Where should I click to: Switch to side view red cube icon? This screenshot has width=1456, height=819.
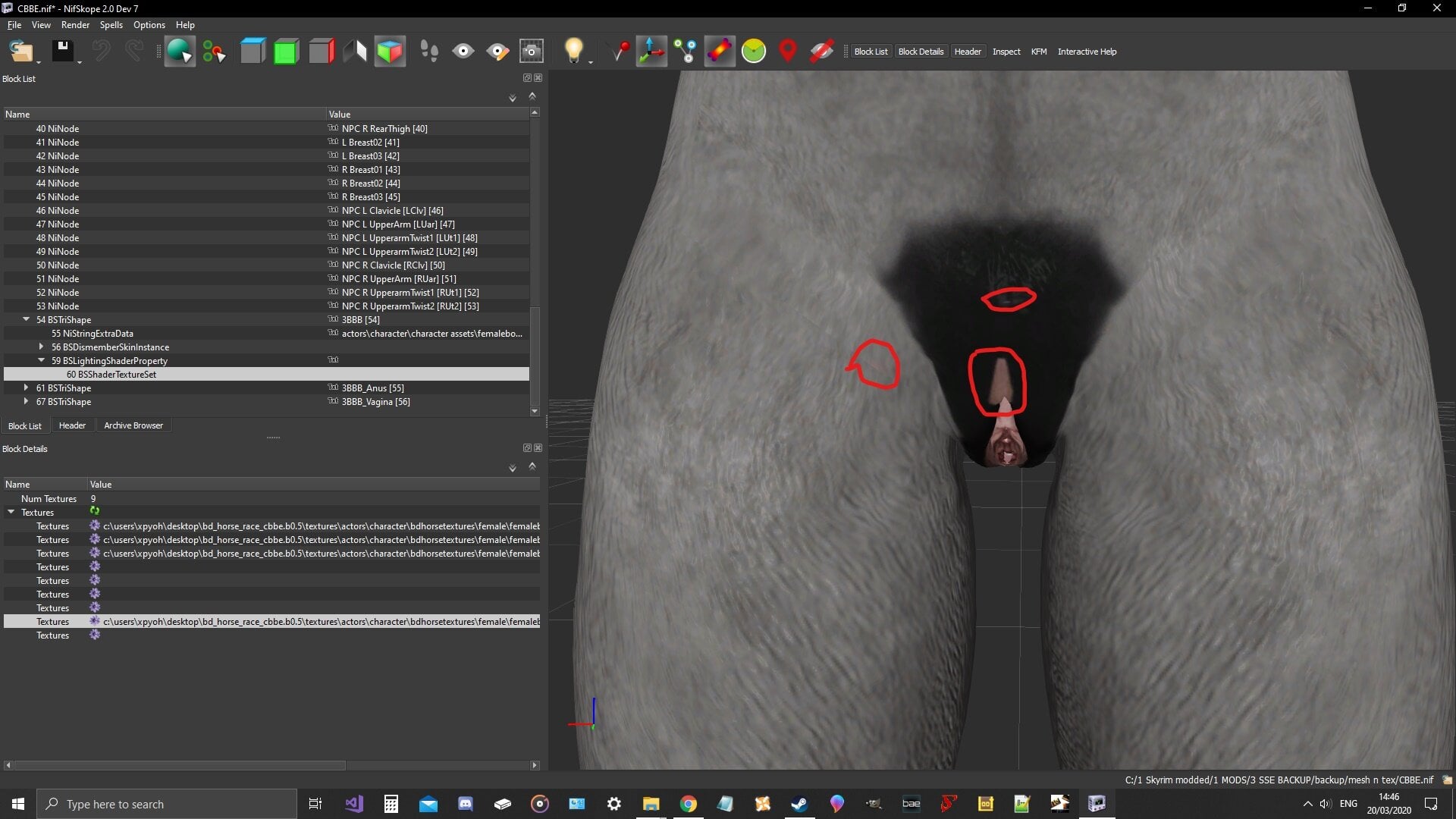322,52
